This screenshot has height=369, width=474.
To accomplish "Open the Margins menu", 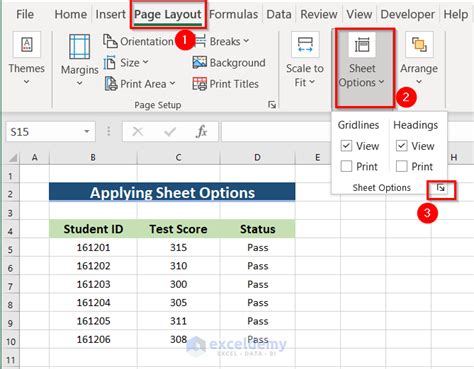I will tap(79, 61).
